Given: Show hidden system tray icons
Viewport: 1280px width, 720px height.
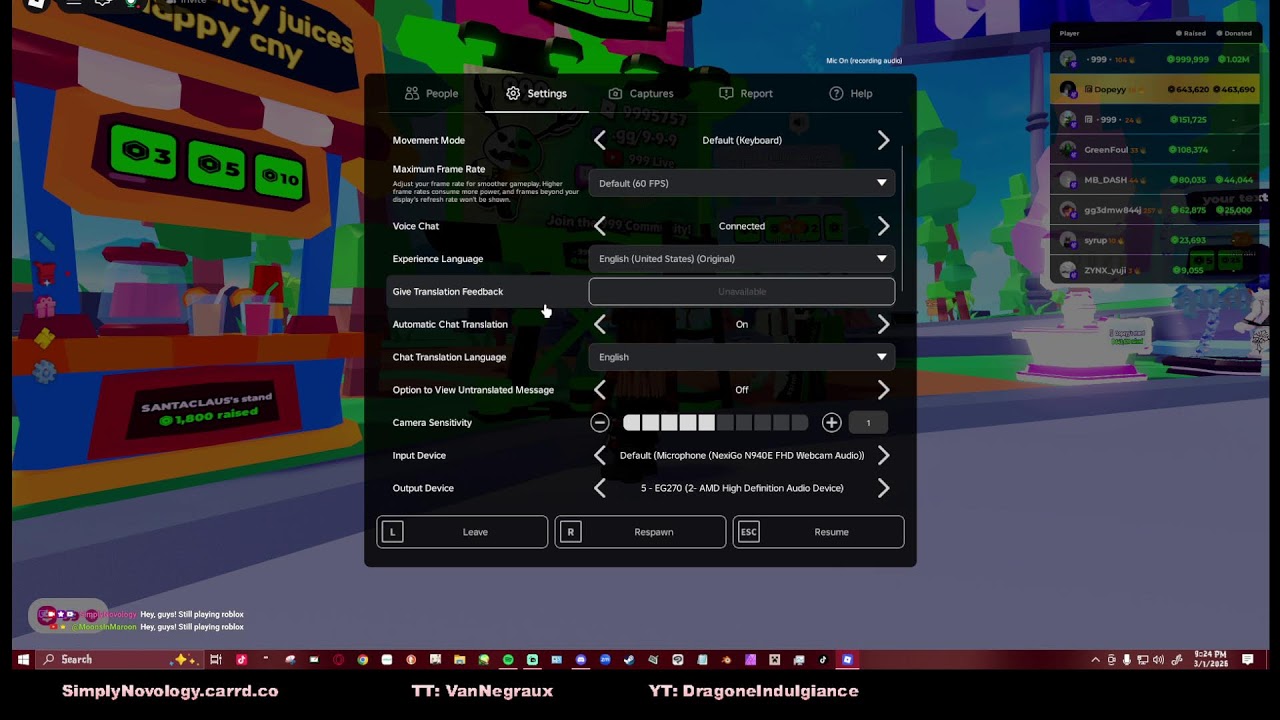Looking at the screenshot, I should pyautogui.click(x=1095, y=660).
